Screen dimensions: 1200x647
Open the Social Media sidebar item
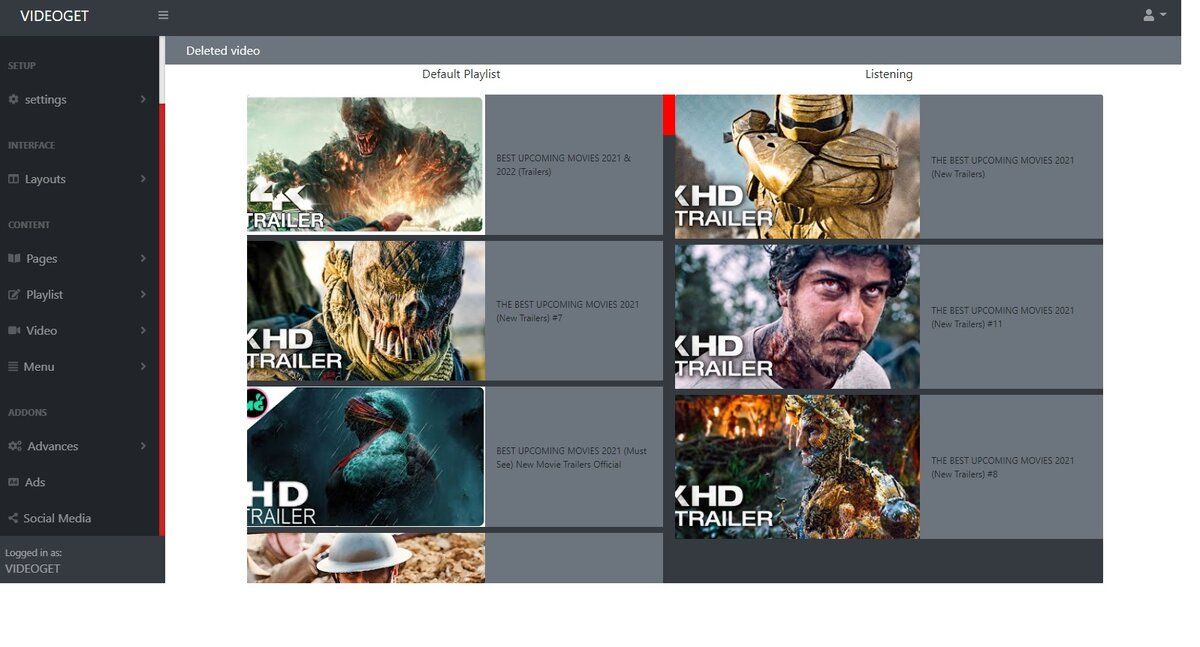[80, 518]
